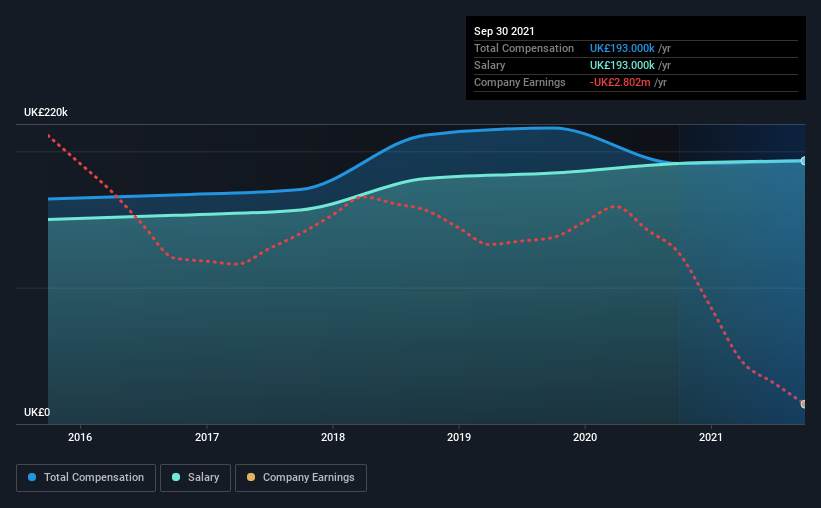Click the Company Earnings tooltip row label

click(x=519, y=83)
